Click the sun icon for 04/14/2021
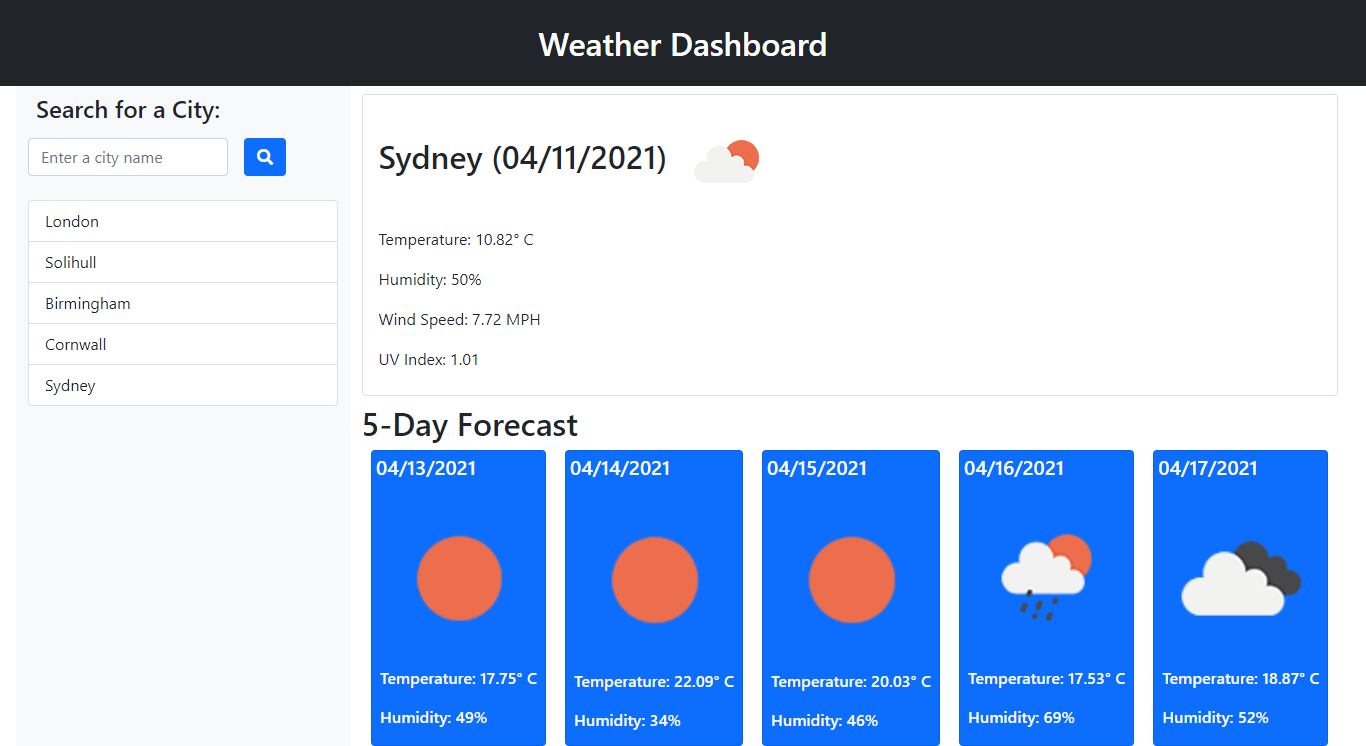Image resolution: width=1366 pixels, height=746 pixels. click(x=654, y=580)
